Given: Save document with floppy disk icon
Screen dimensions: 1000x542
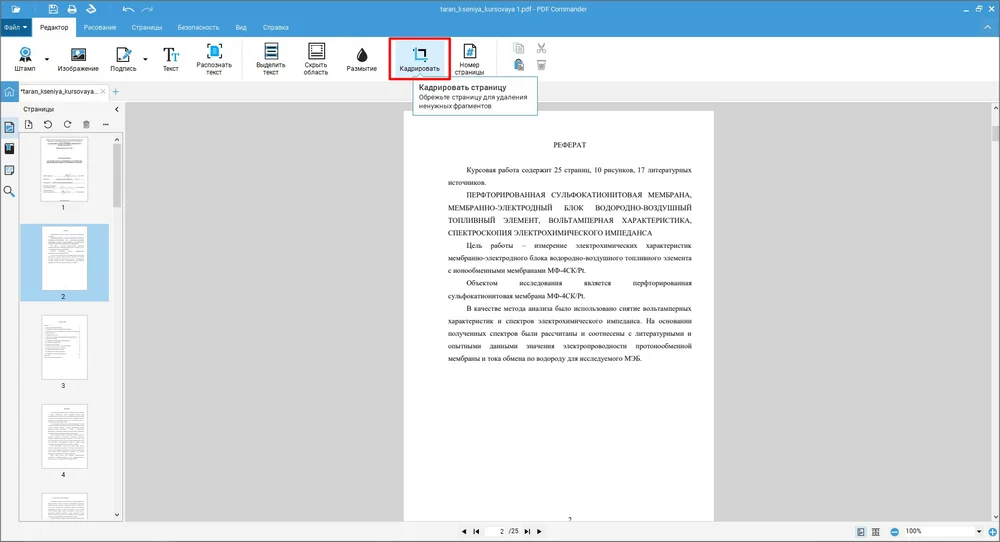Looking at the screenshot, I should [53, 9].
